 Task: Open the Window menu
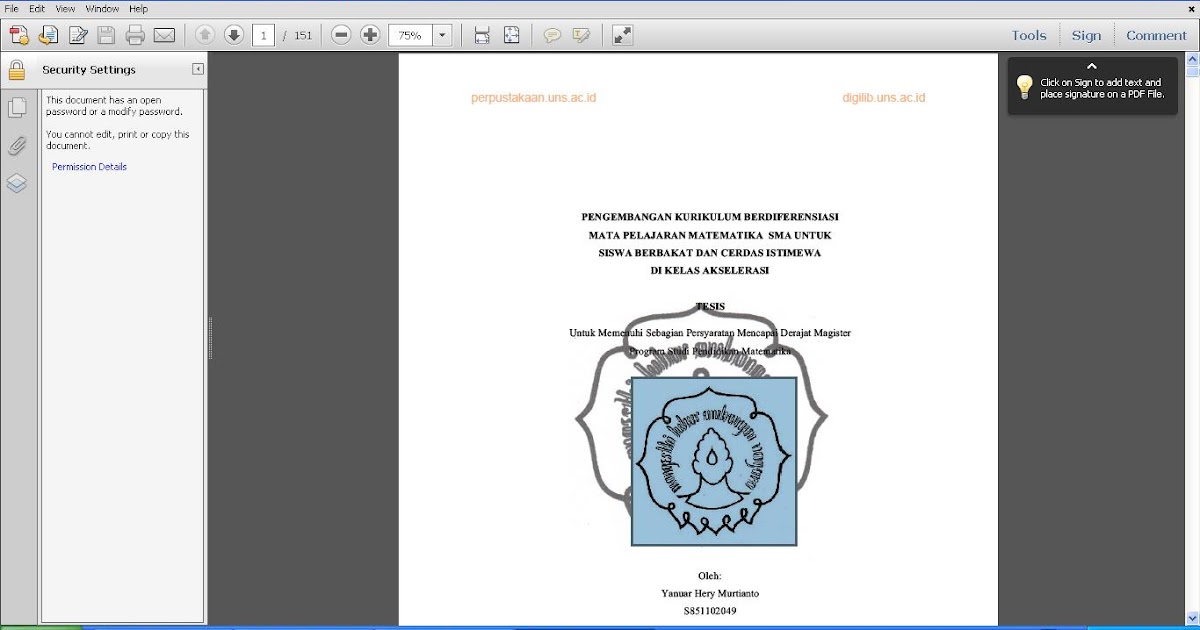point(102,8)
